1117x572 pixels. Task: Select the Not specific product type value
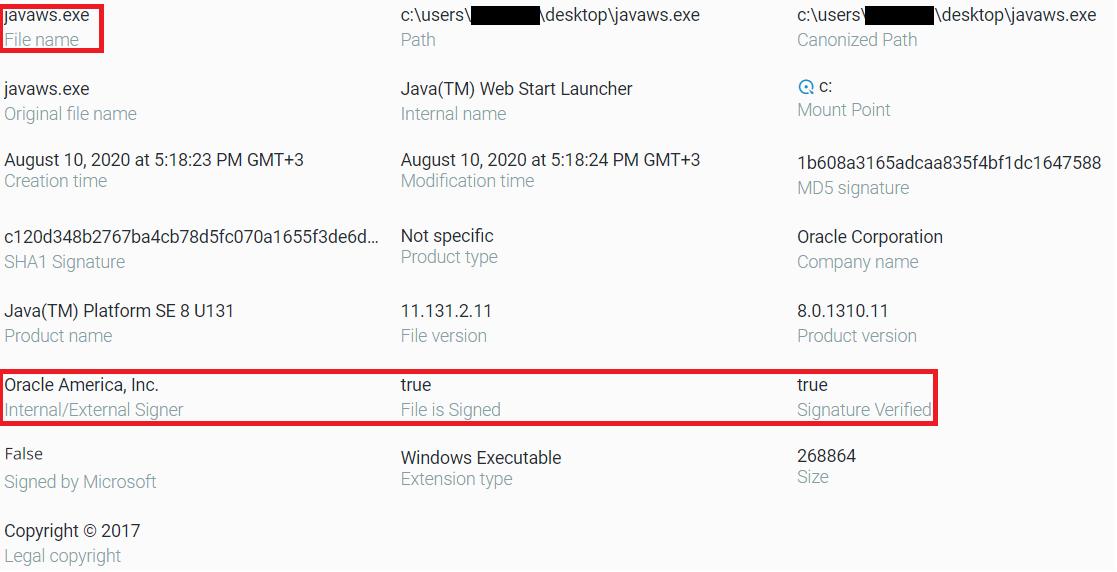447,236
